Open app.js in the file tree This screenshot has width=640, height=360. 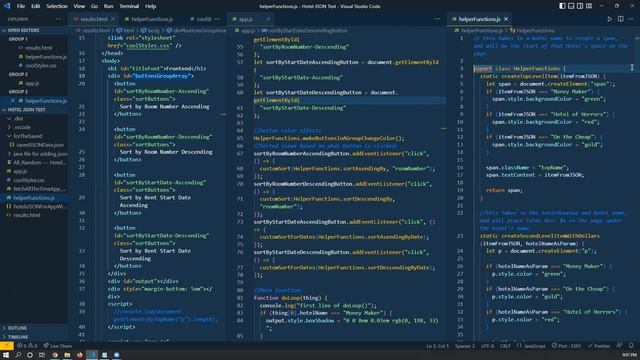[20, 171]
